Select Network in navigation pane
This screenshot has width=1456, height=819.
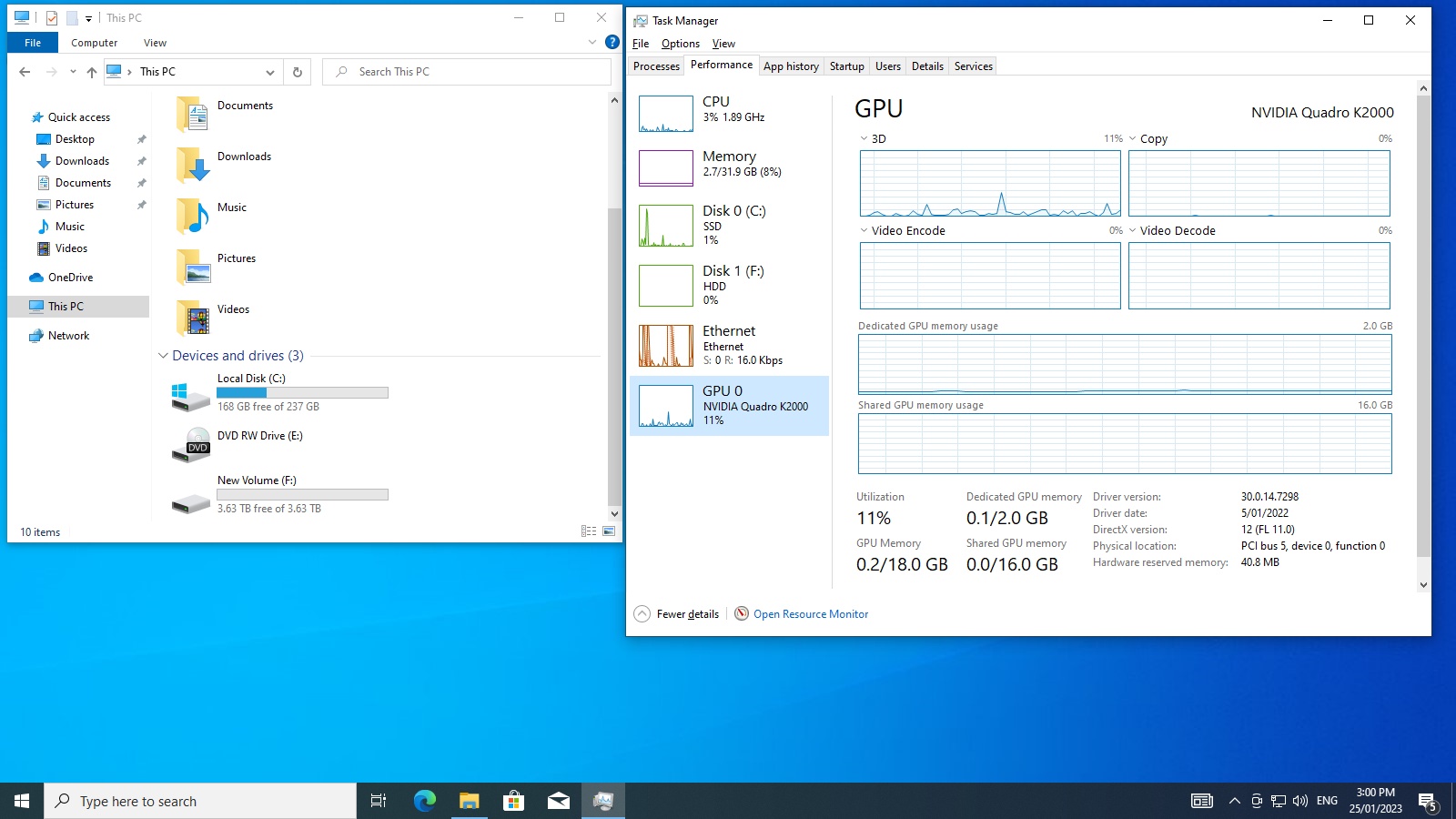coord(68,336)
